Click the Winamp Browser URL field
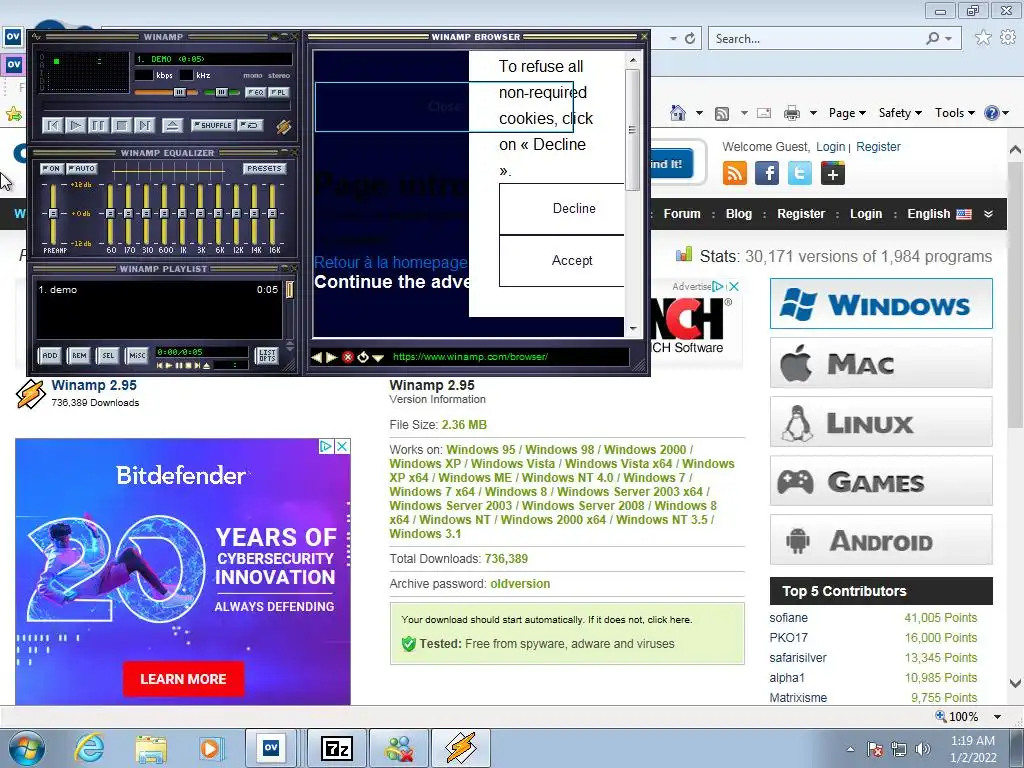Screen dimensions: 1024x768 (509, 357)
